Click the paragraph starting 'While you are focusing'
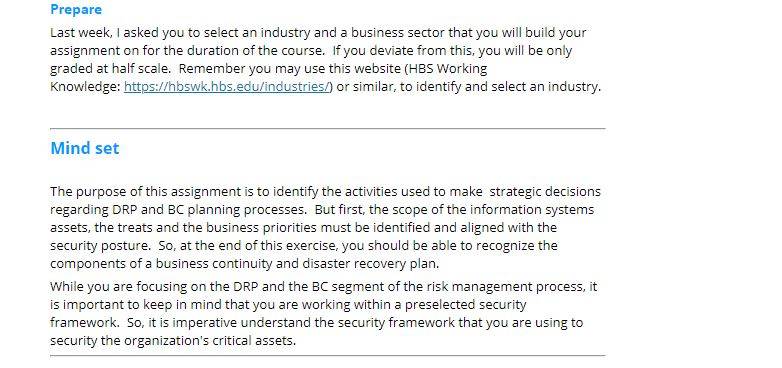This screenshot has height=368, width=782. pos(324,314)
